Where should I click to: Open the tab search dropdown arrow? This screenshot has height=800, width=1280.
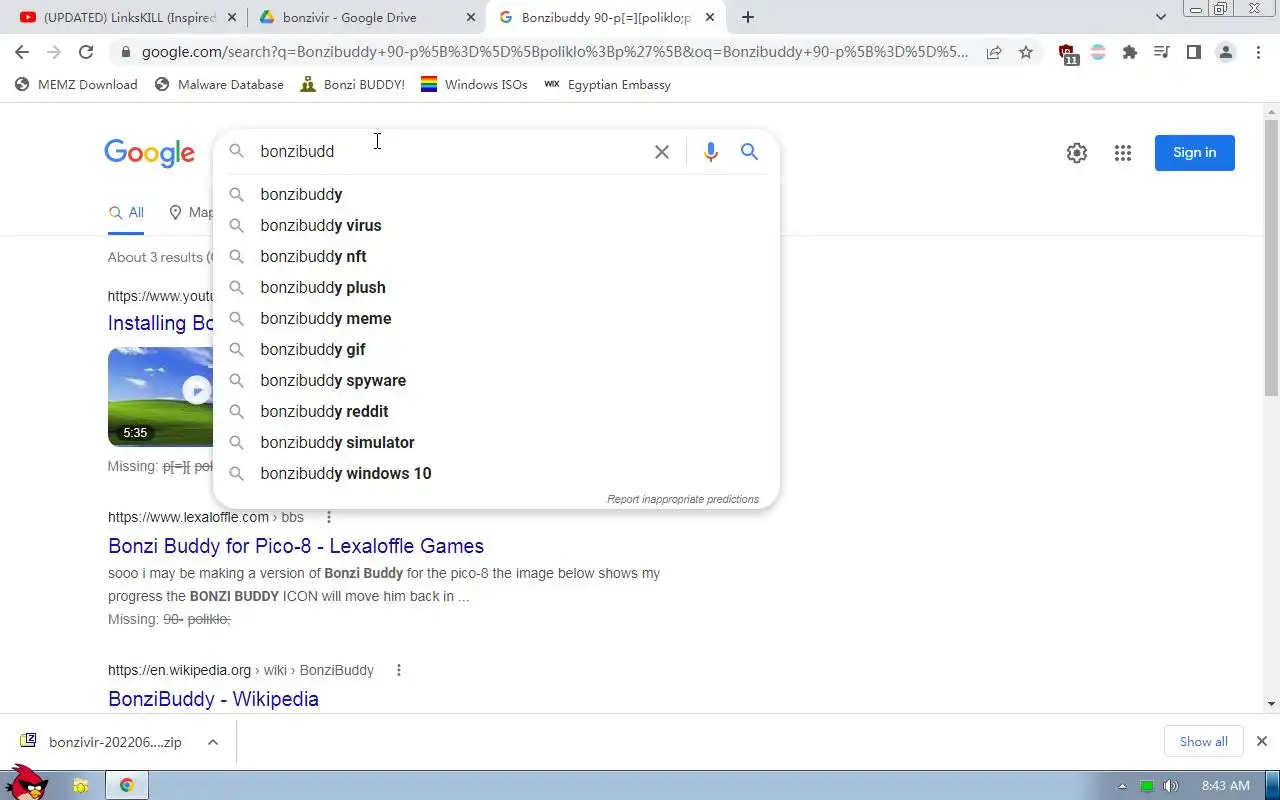1161,17
